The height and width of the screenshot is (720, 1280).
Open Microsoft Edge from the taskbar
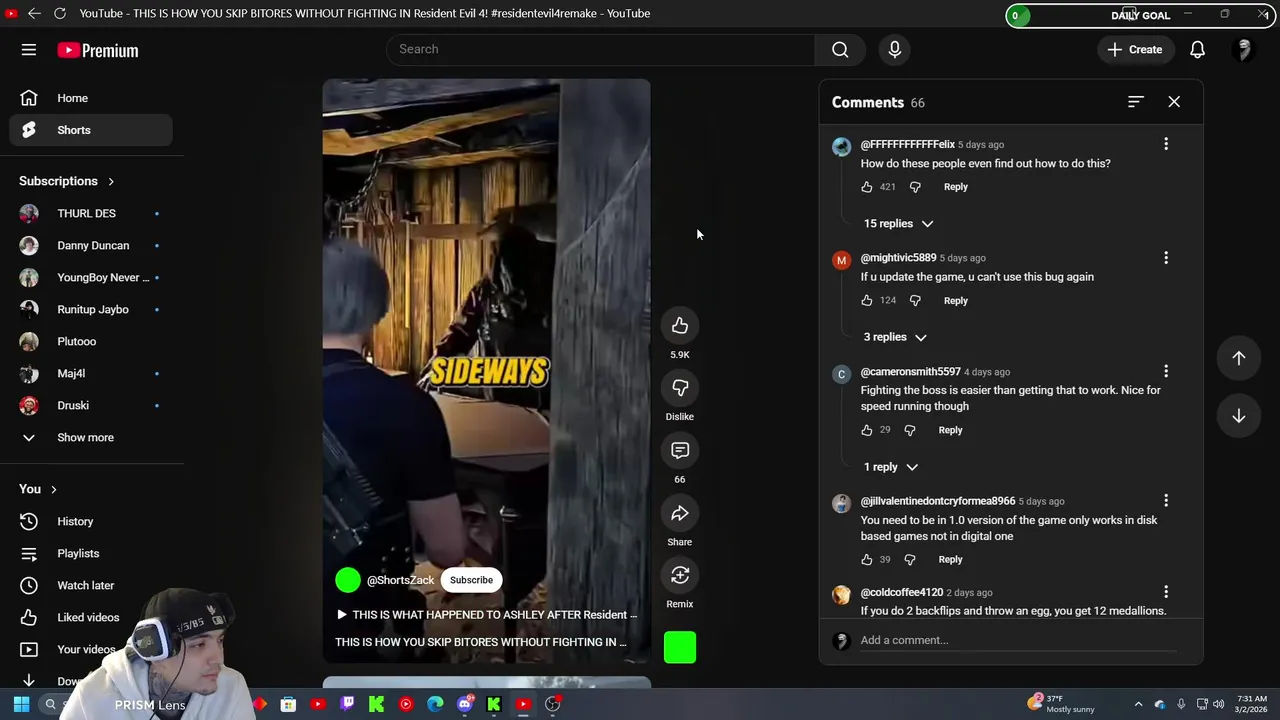[435, 704]
